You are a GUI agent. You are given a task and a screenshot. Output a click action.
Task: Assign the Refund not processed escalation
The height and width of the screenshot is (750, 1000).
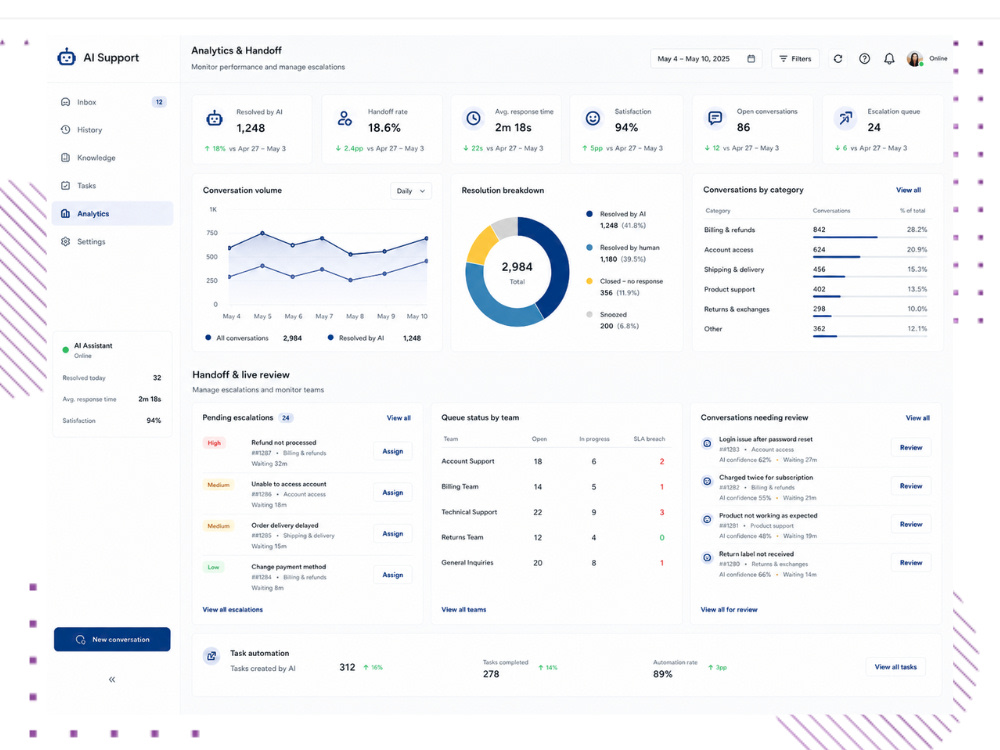pyautogui.click(x=393, y=451)
